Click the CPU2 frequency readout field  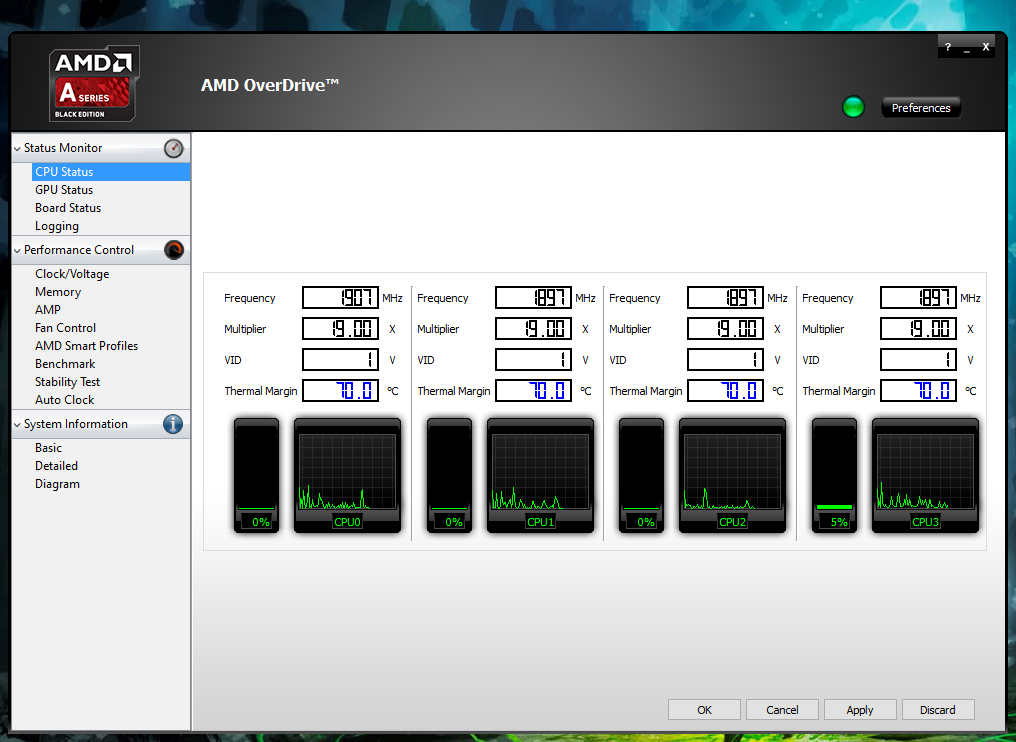pos(725,297)
